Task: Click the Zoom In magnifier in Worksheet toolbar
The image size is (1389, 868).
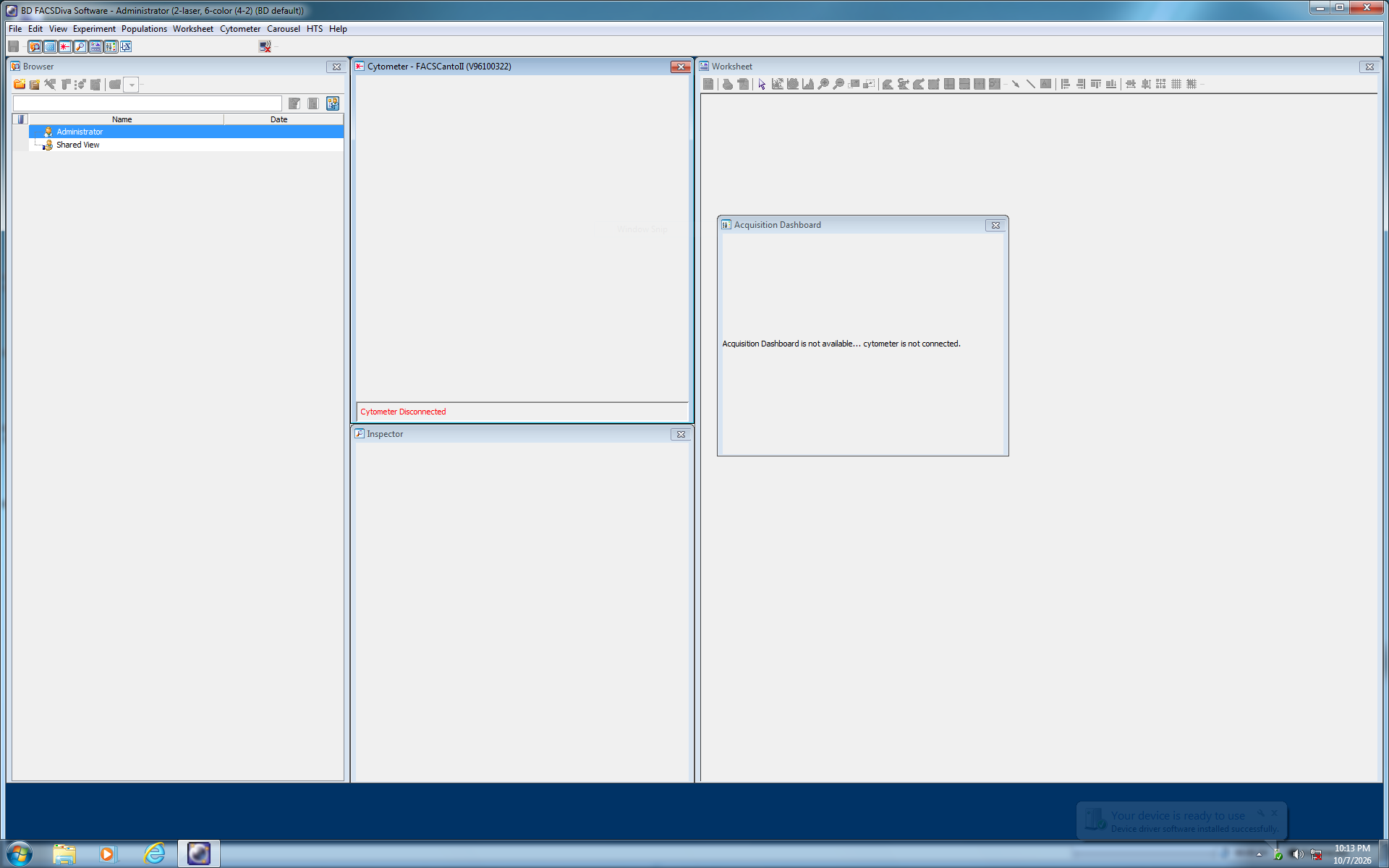Action: 823,85
